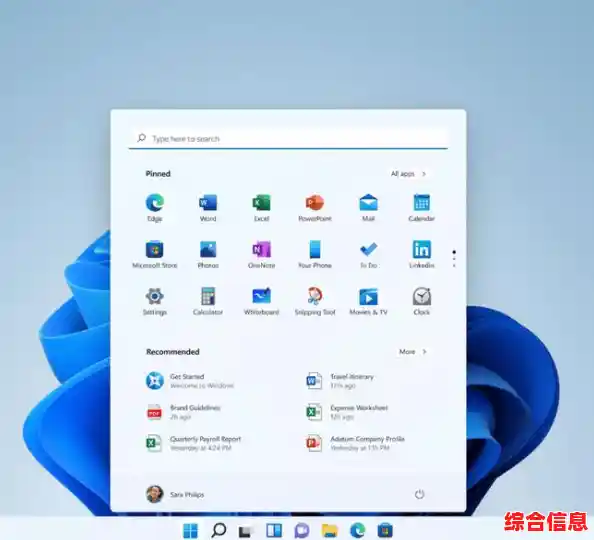Launch Microsoft Store from pinned apps
Screen dimensions: 594x540
point(155,255)
